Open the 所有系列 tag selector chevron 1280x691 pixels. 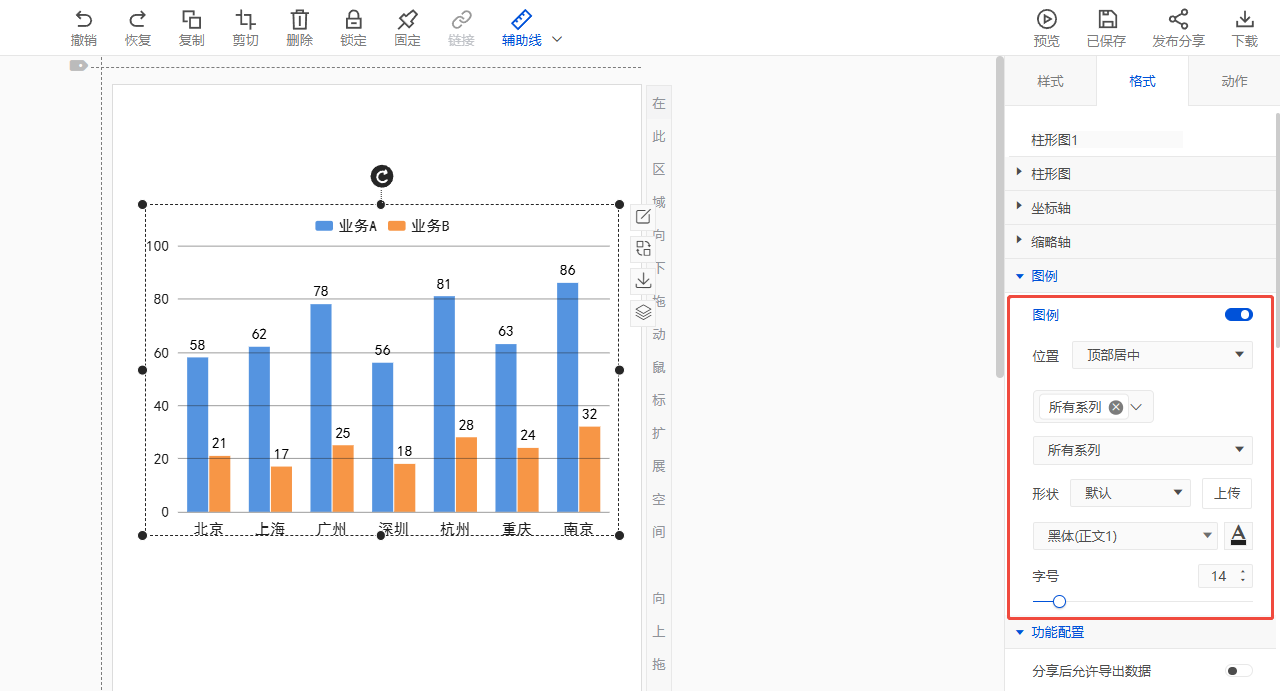tap(1136, 407)
